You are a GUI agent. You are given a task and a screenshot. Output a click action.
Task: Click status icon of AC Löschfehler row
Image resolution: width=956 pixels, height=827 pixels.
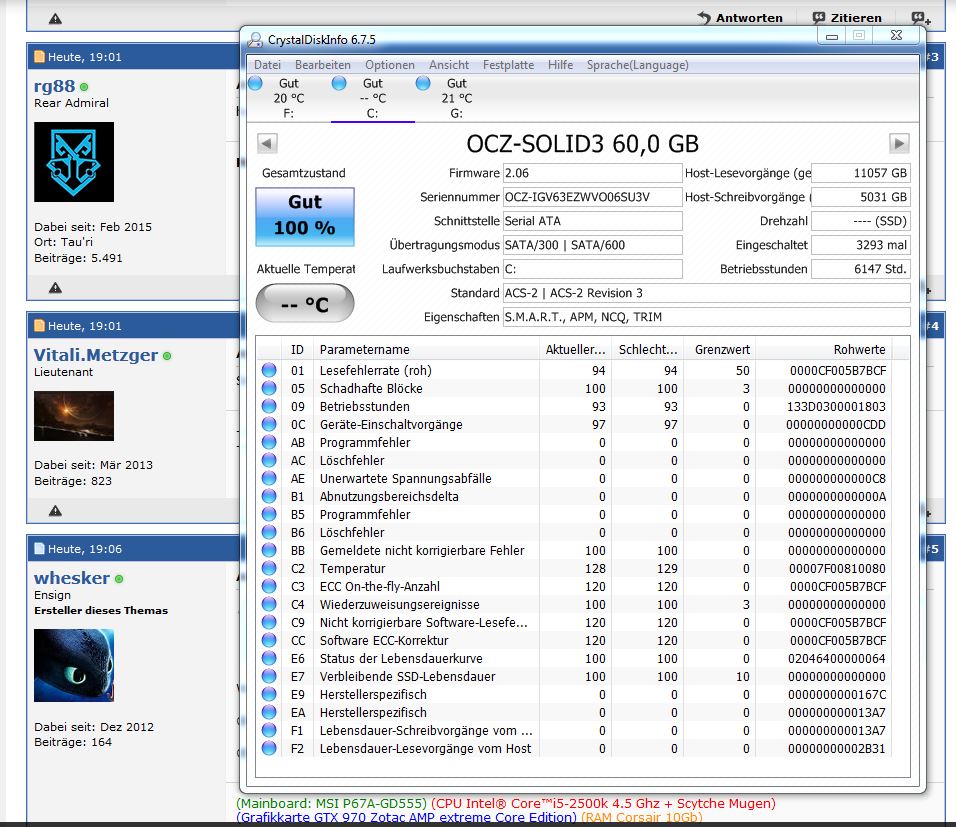point(269,460)
